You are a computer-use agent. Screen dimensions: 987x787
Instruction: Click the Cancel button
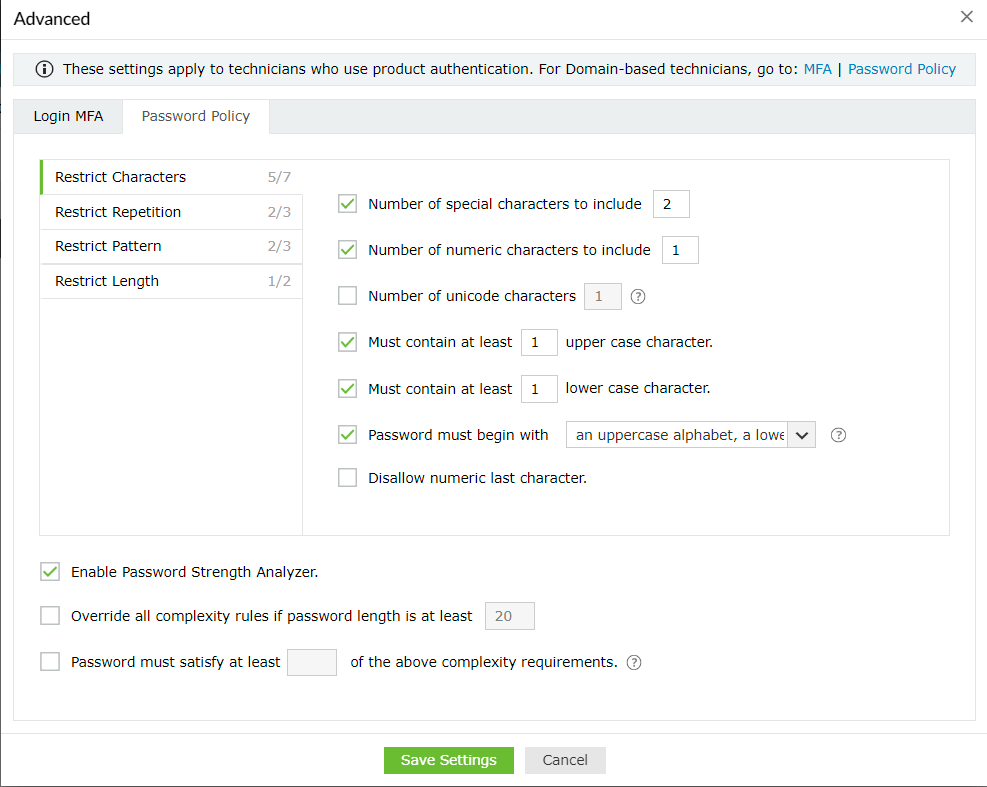(565, 760)
